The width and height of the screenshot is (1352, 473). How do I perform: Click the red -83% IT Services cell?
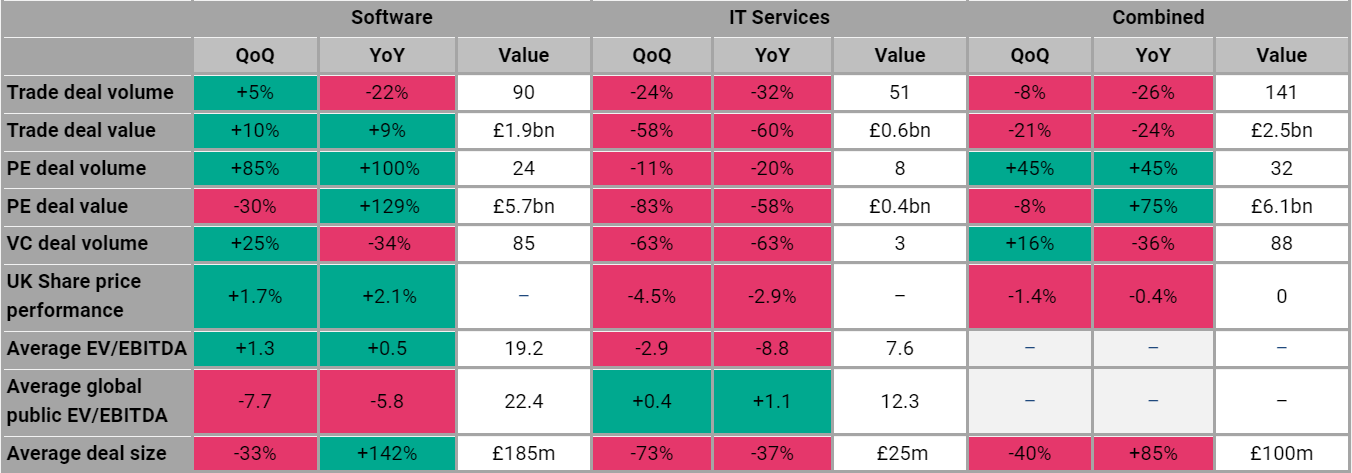[652, 206]
